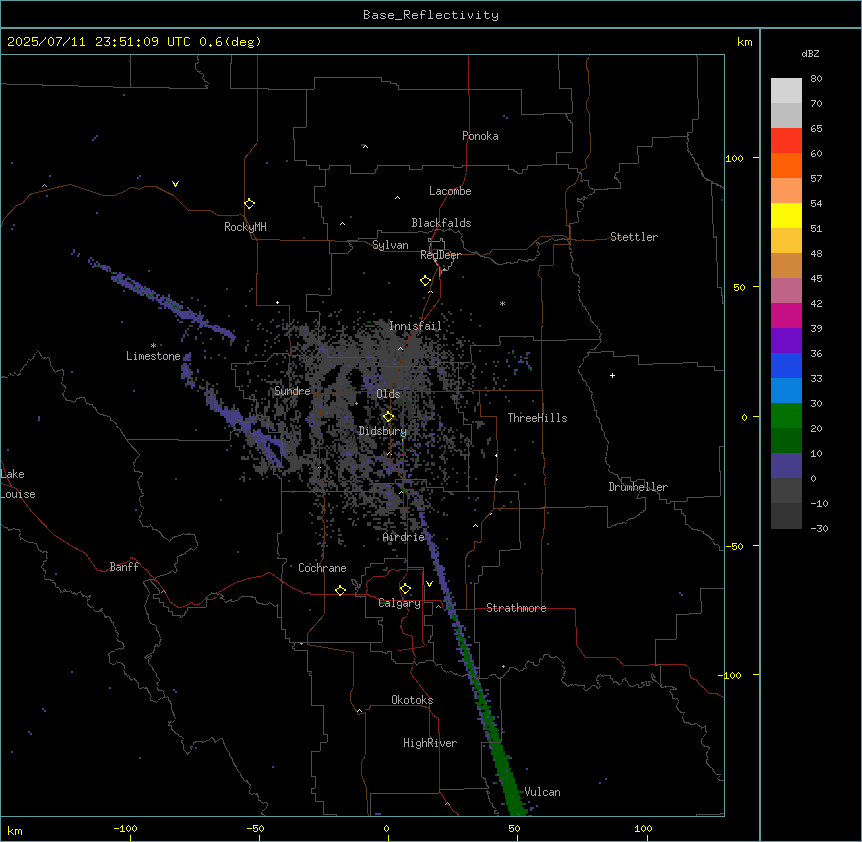Image resolution: width=862 pixels, height=842 pixels.
Task: Click the 80 value on dBZ legend
Action: (816, 79)
